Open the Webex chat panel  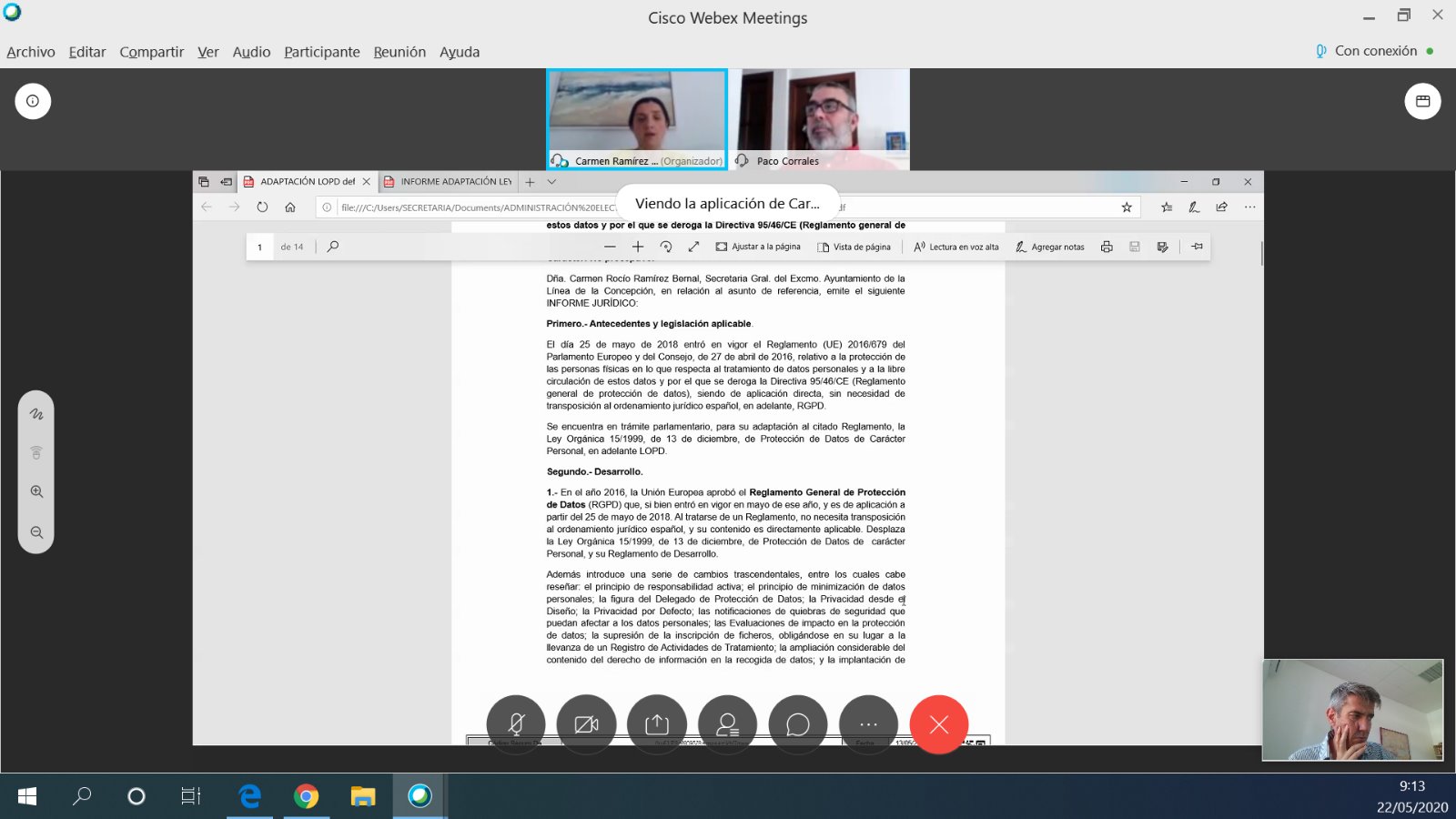[x=798, y=725]
